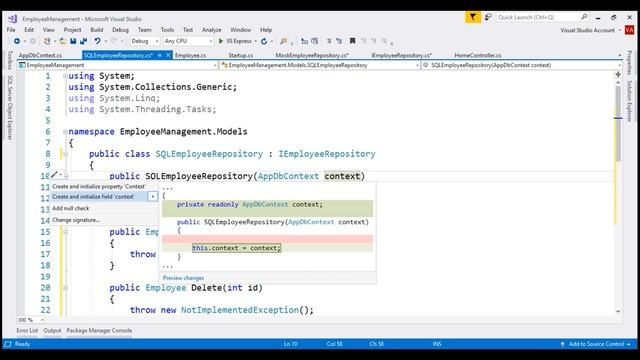The height and width of the screenshot is (360, 640).
Task: Click the increase indent toolbar icon
Action: (339, 41)
